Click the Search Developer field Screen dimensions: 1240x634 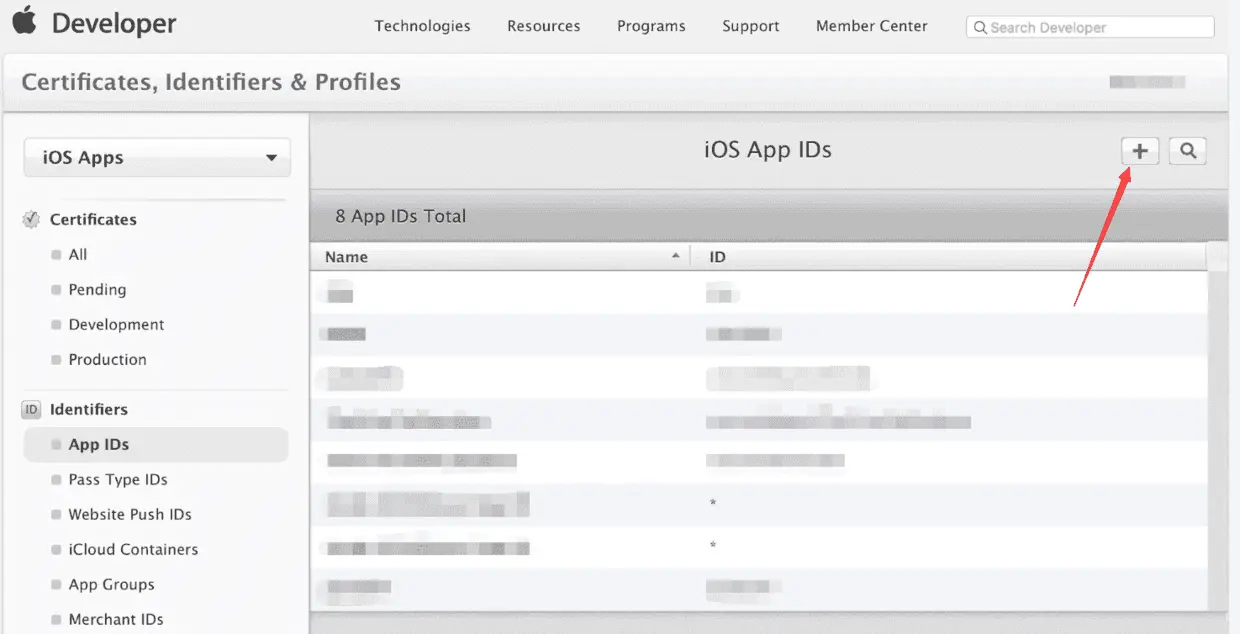coord(1090,27)
